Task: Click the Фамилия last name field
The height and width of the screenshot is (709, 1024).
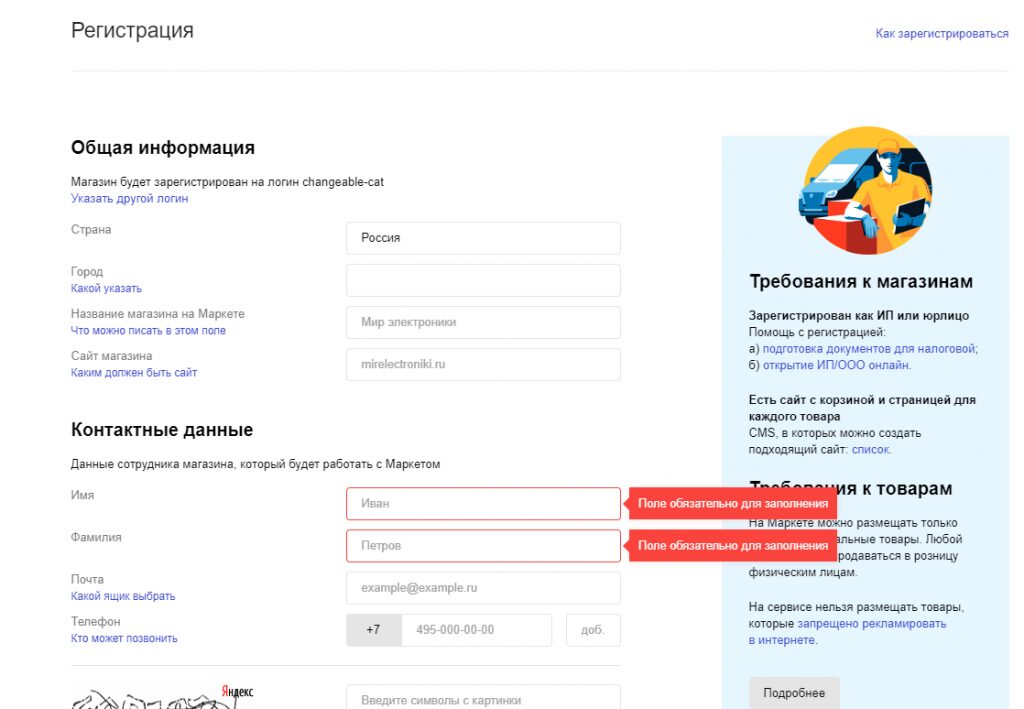Action: 483,546
